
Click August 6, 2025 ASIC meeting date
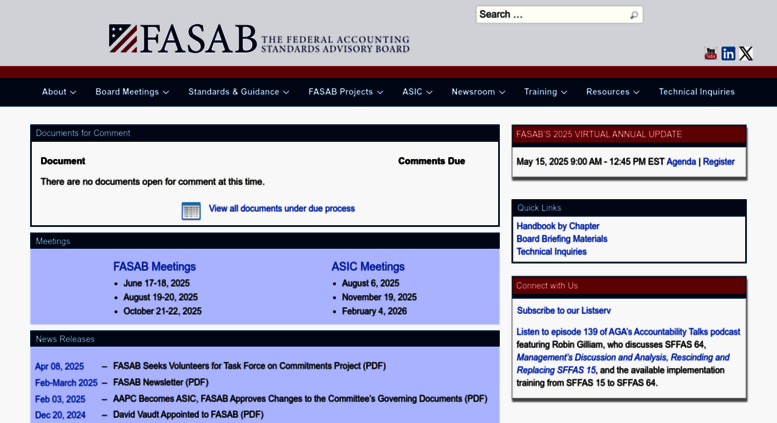pos(371,283)
